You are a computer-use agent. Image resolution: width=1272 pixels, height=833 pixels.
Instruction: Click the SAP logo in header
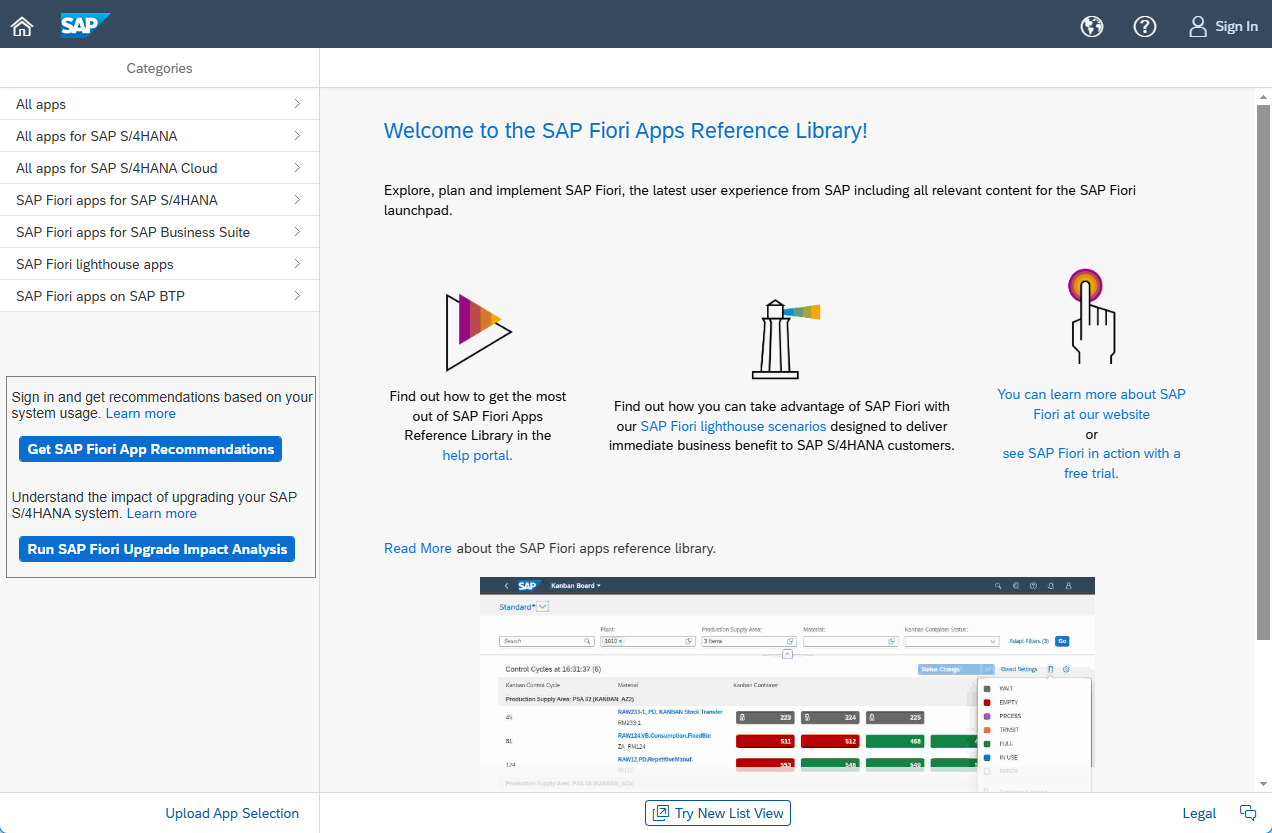tap(84, 25)
